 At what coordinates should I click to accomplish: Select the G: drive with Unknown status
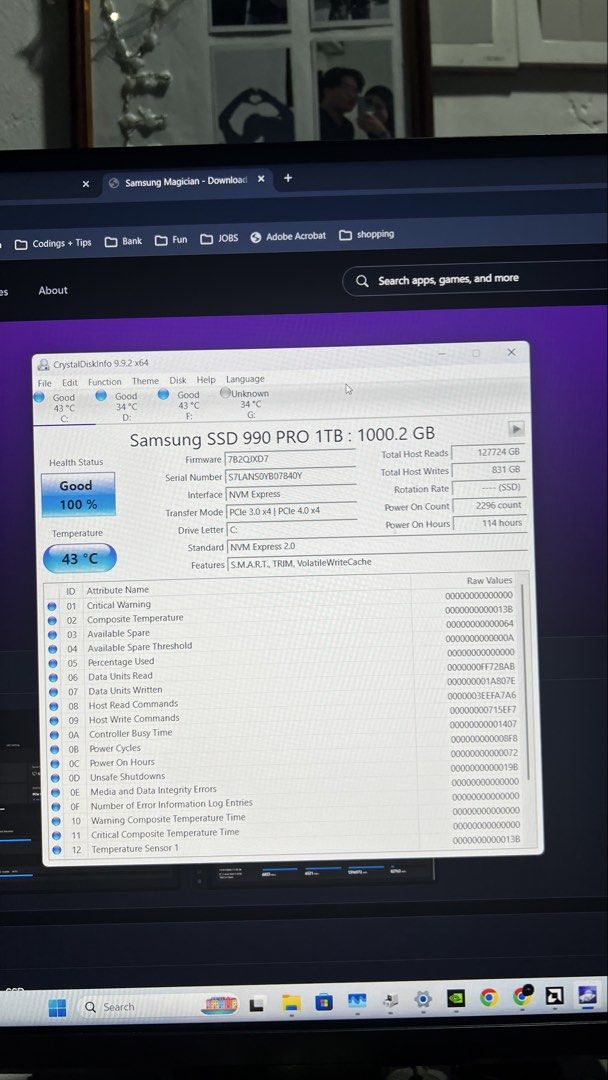click(244, 404)
